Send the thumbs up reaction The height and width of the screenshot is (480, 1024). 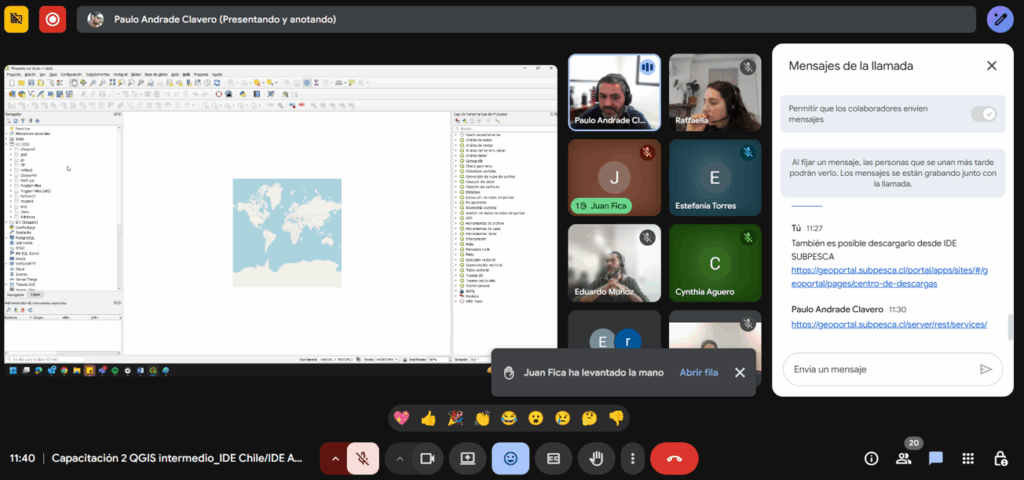click(428, 418)
